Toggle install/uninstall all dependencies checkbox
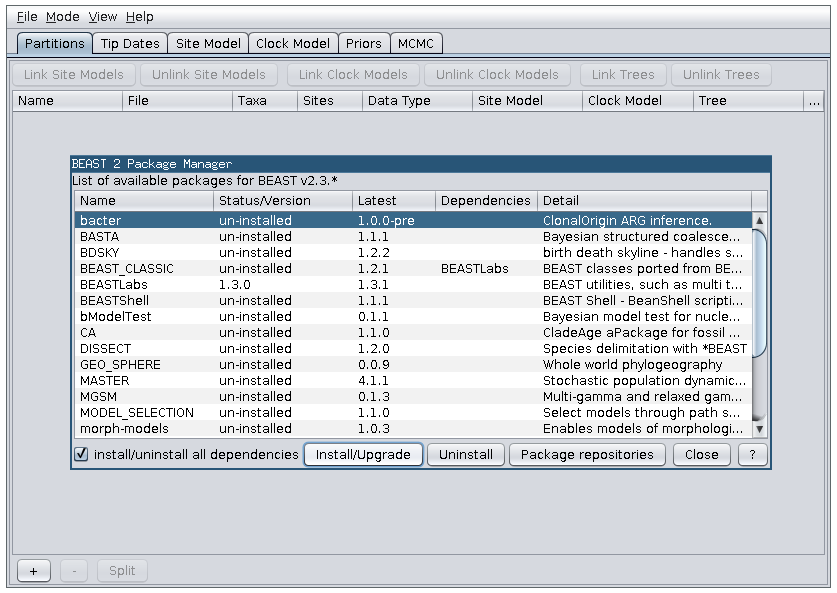 click(x=81, y=454)
